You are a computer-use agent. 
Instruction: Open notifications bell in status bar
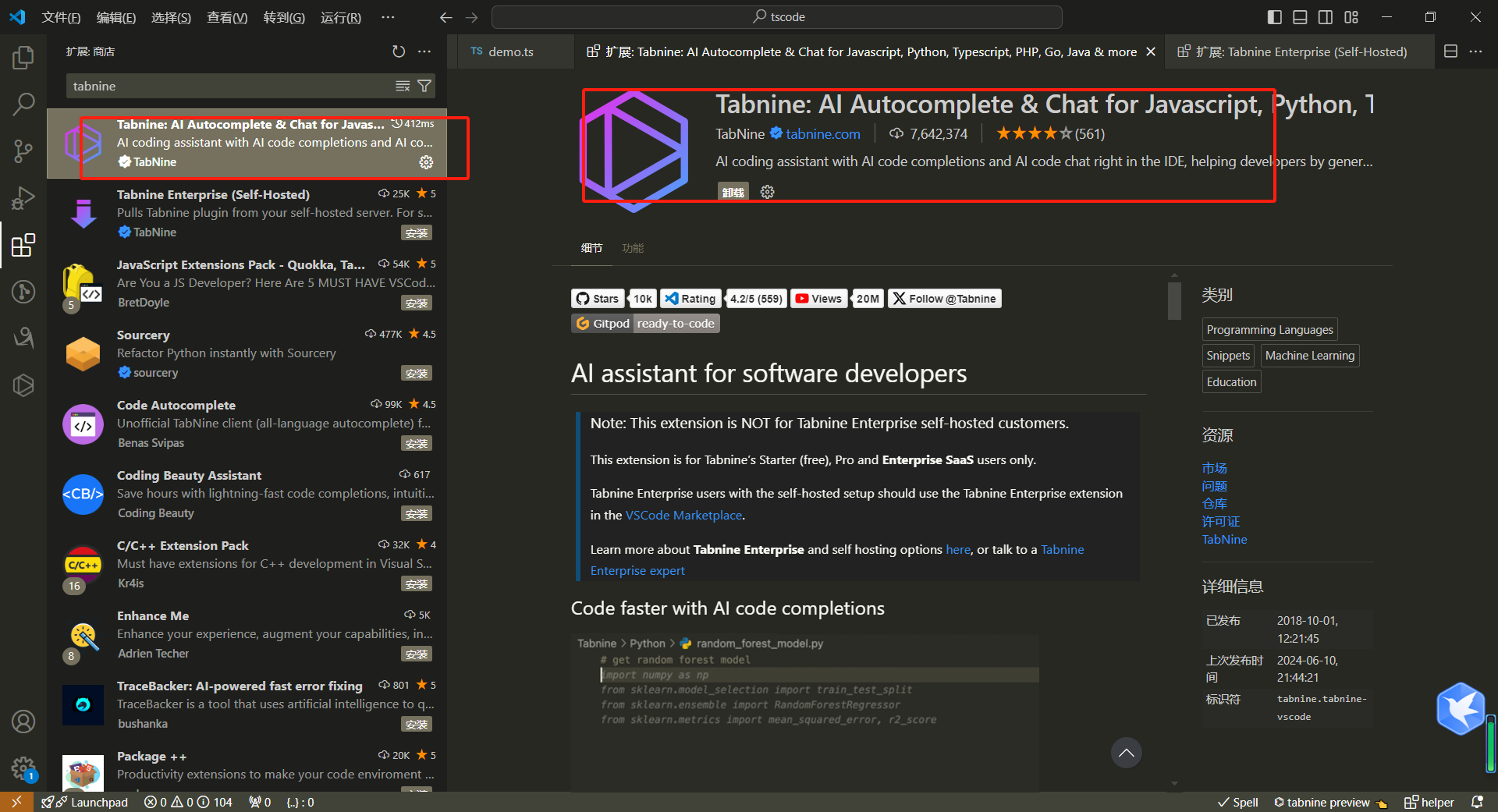click(x=1477, y=802)
